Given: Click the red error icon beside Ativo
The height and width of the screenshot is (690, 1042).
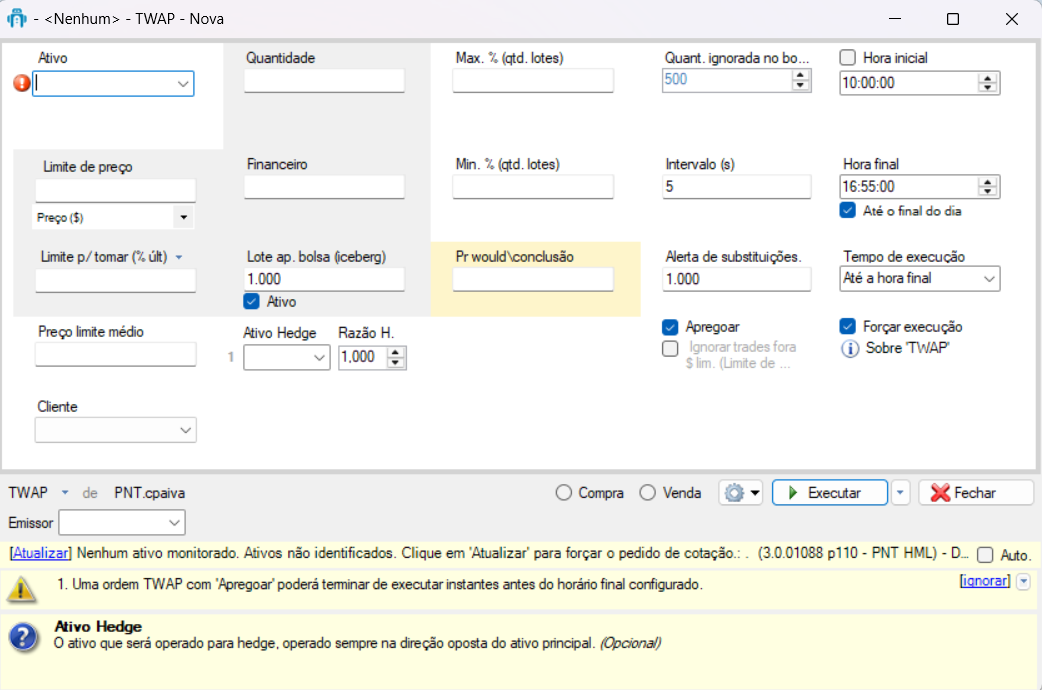Looking at the screenshot, I should tap(22, 85).
